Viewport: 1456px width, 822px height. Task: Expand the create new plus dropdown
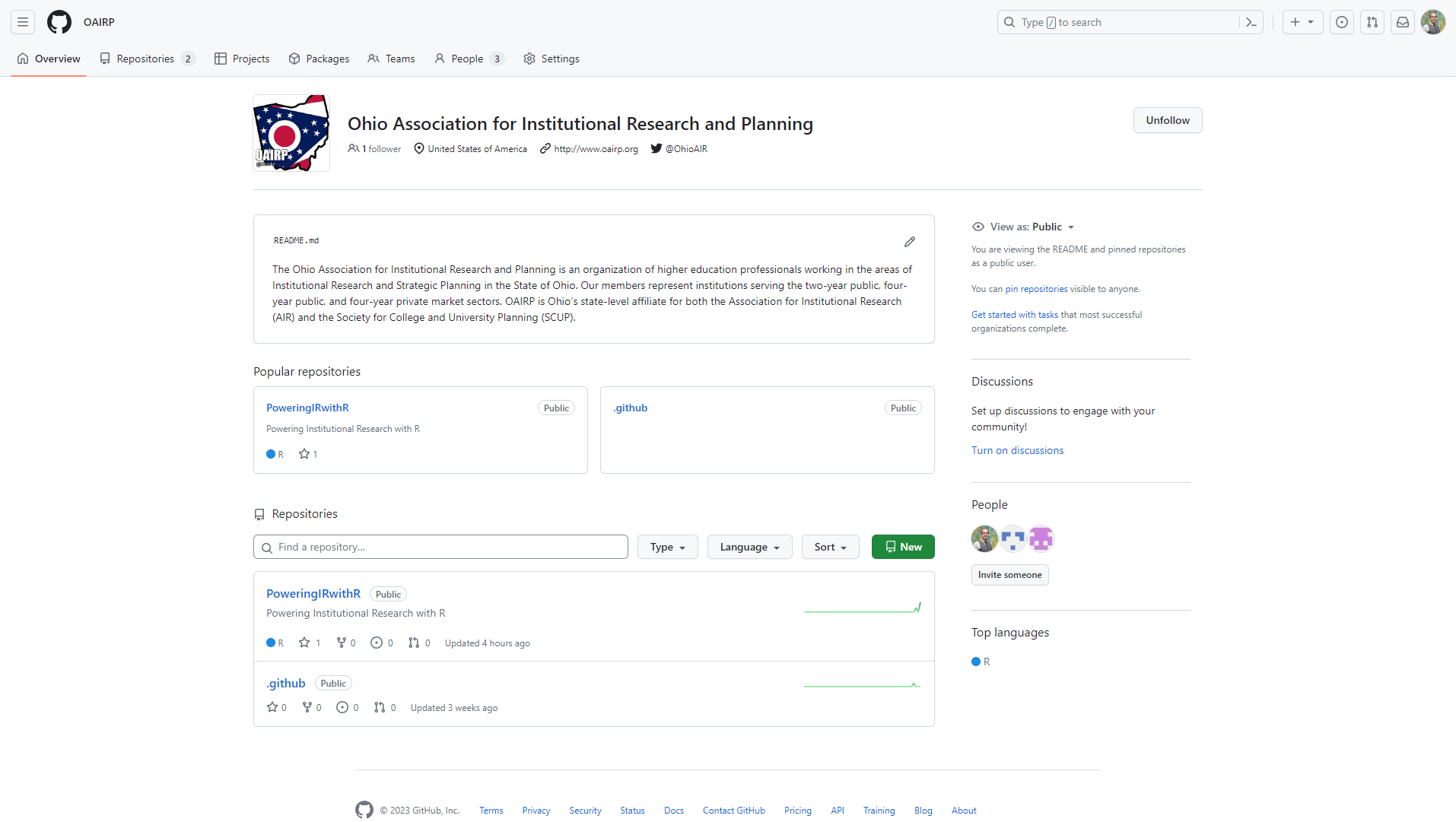pyautogui.click(x=1302, y=22)
